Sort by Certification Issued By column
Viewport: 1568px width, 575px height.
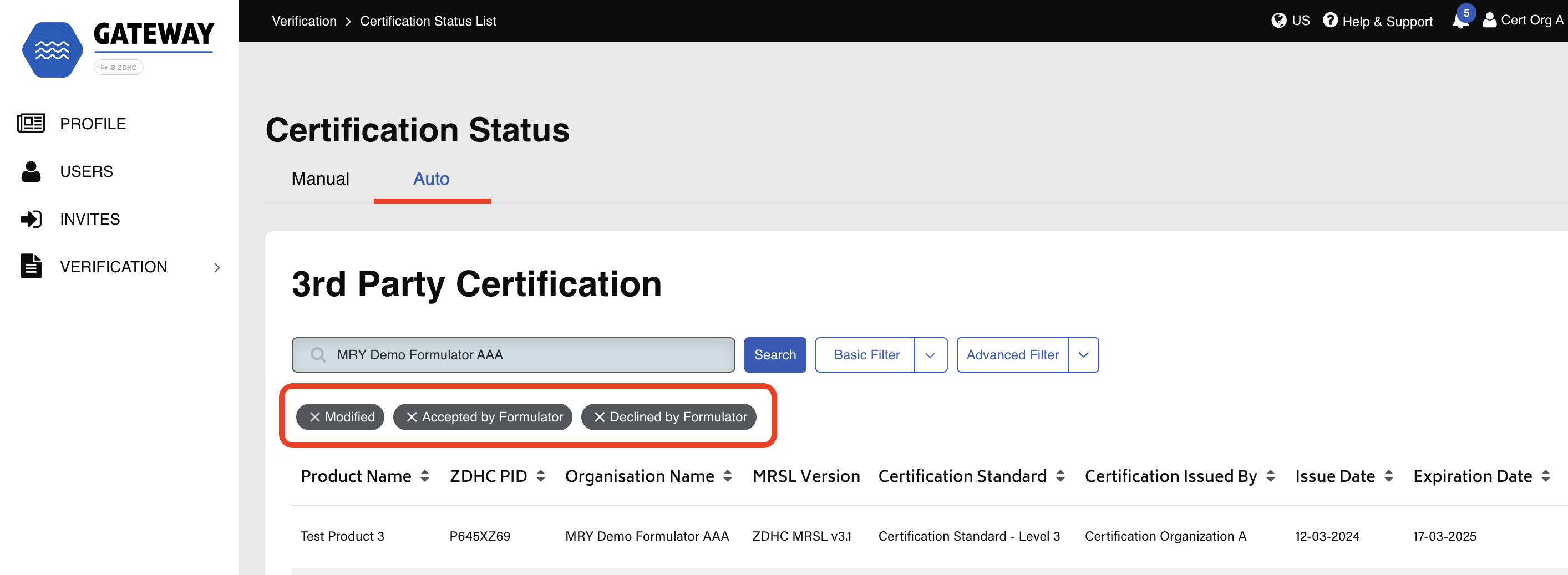pos(1270,476)
